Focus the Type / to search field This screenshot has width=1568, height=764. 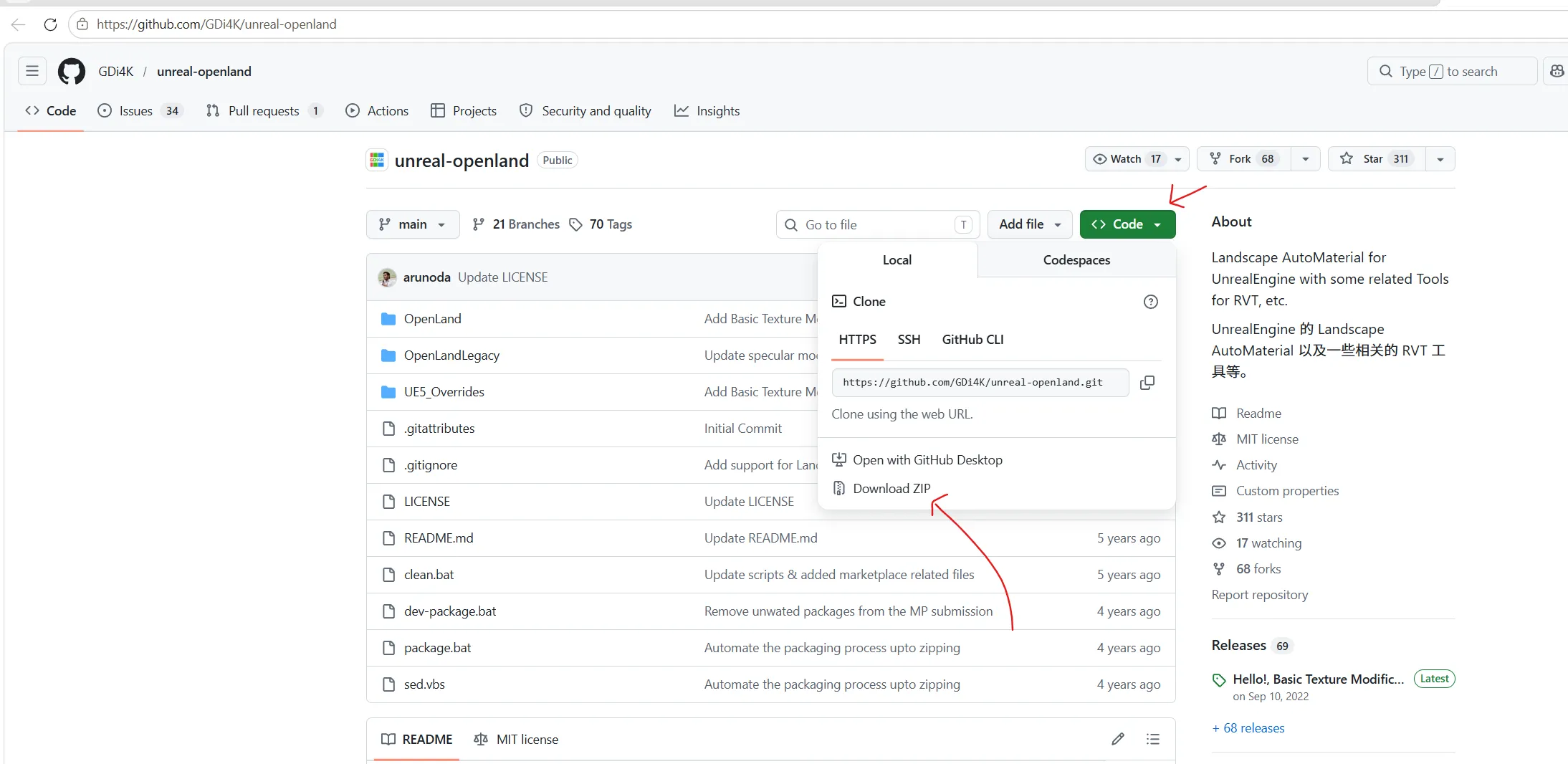1453,71
